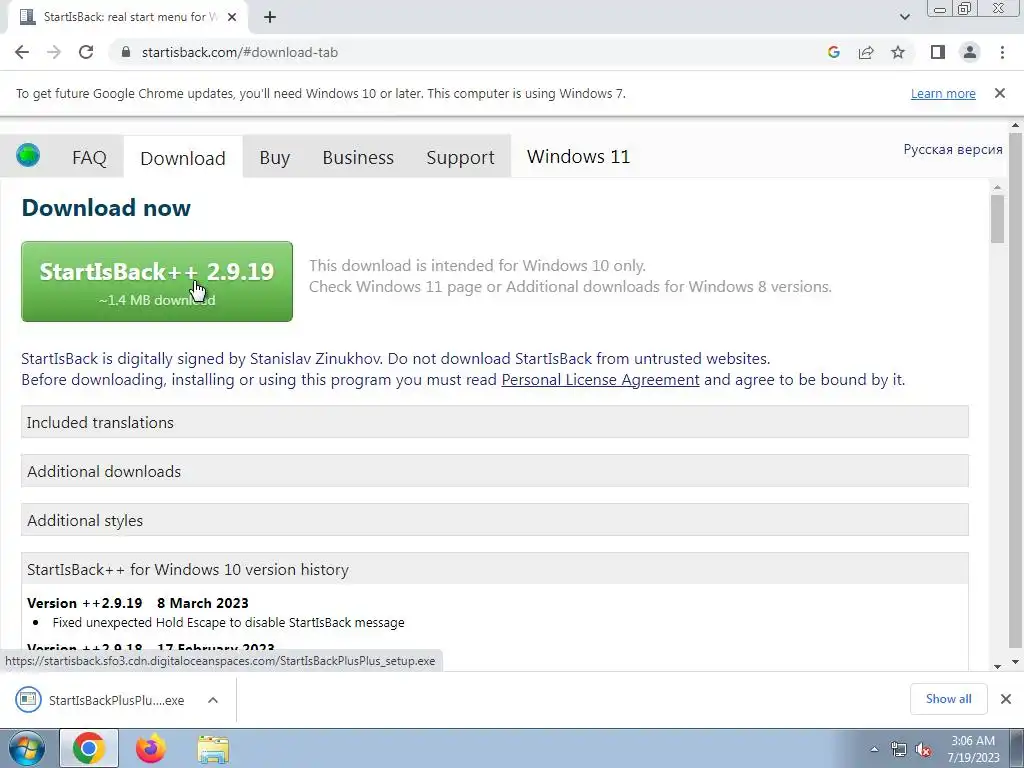Click the inner scrollbar up arrow
The image size is (1024, 768).
pos(997,187)
